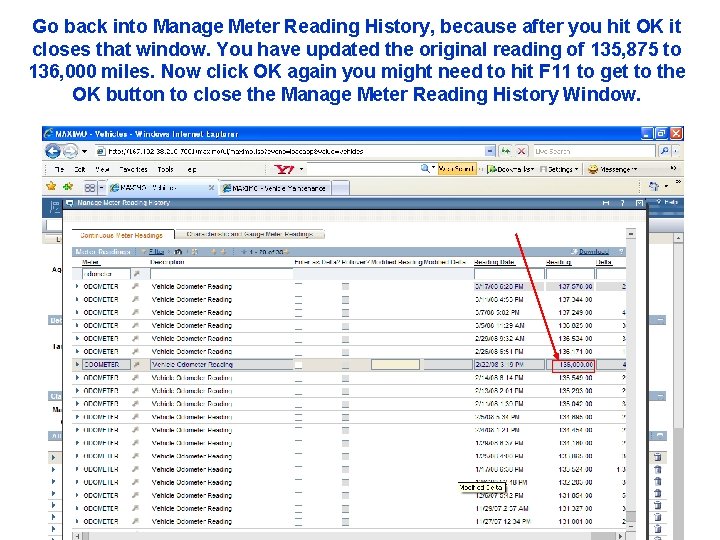Click the Meter filter field containing odometer
This screenshot has width=720, height=540.
[106, 274]
